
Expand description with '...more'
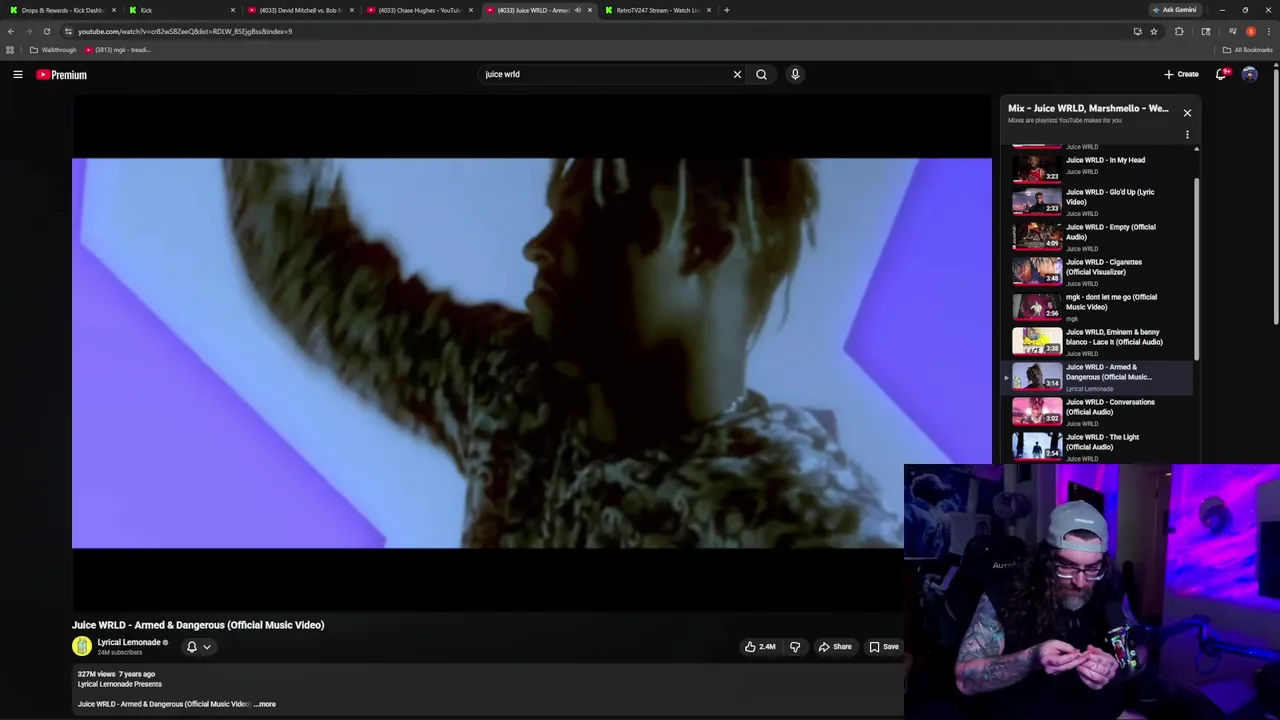(x=265, y=704)
